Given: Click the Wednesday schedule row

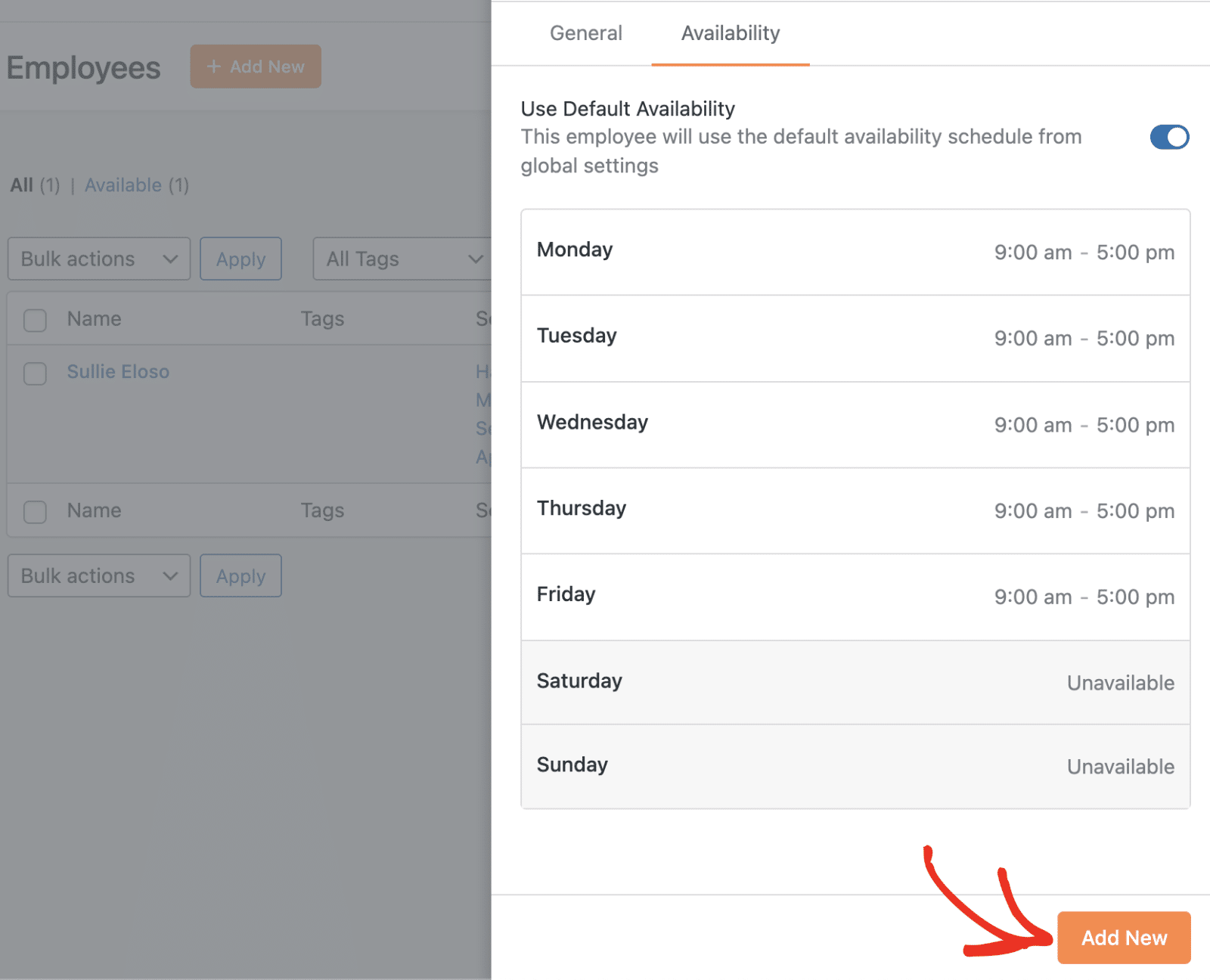Looking at the screenshot, I should click(x=855, y=424).
